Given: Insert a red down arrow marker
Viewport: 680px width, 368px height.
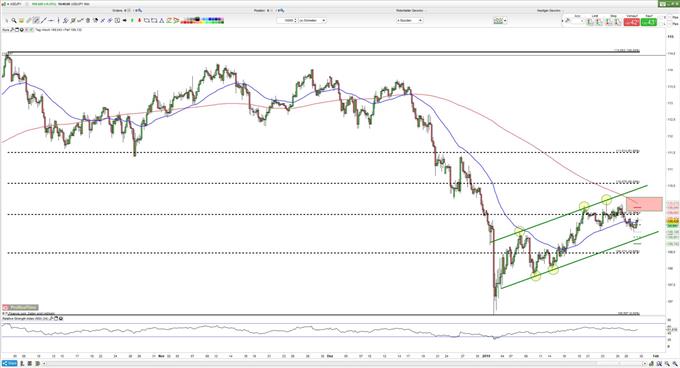Looking at the screenshot, I should pyautogui.click(x=139, y=20).
